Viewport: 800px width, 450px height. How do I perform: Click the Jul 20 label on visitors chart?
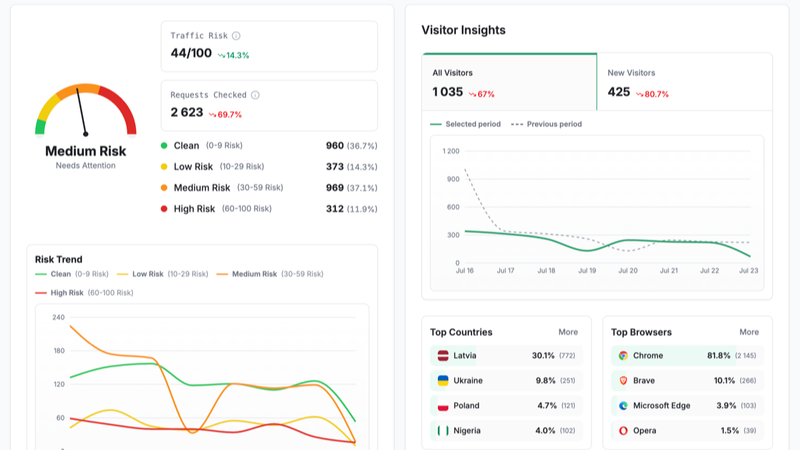(628, 271)
